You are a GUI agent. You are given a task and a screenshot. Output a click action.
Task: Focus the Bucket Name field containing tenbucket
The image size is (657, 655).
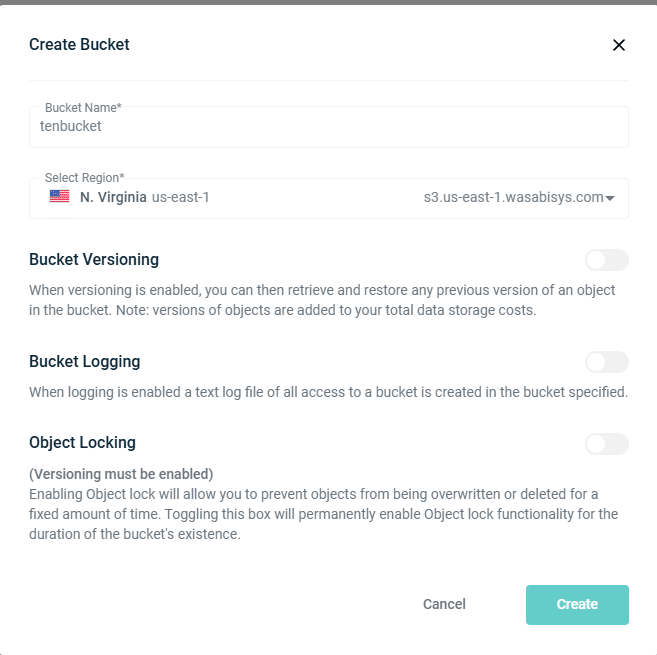[x=328, y=127]
